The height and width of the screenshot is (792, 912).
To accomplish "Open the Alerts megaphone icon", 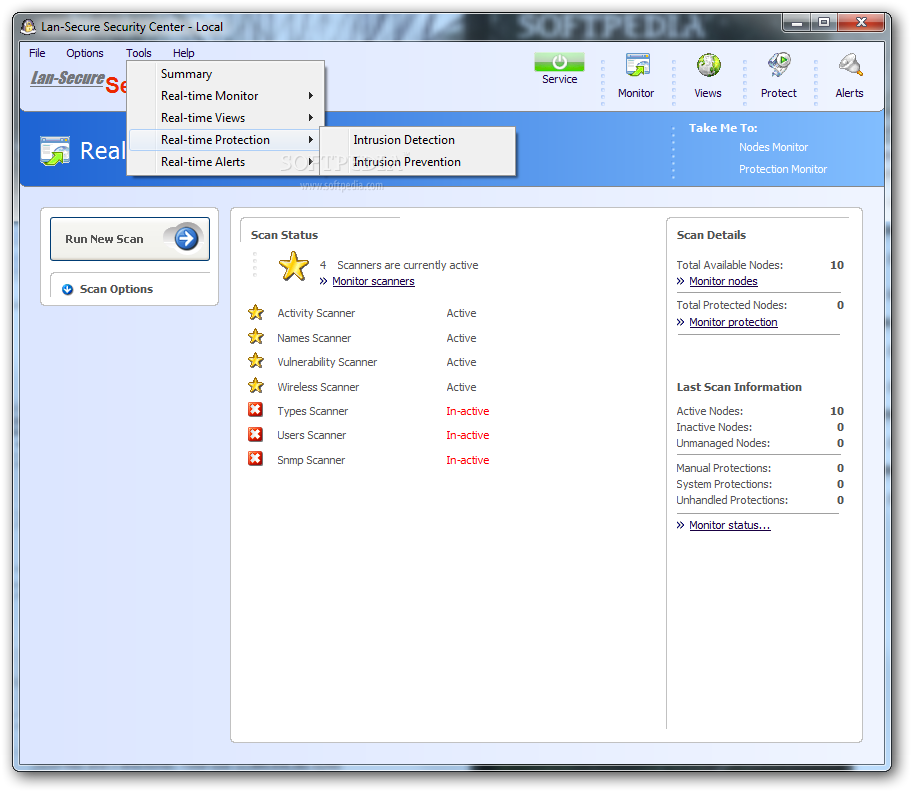I will (x=850, y=65).
